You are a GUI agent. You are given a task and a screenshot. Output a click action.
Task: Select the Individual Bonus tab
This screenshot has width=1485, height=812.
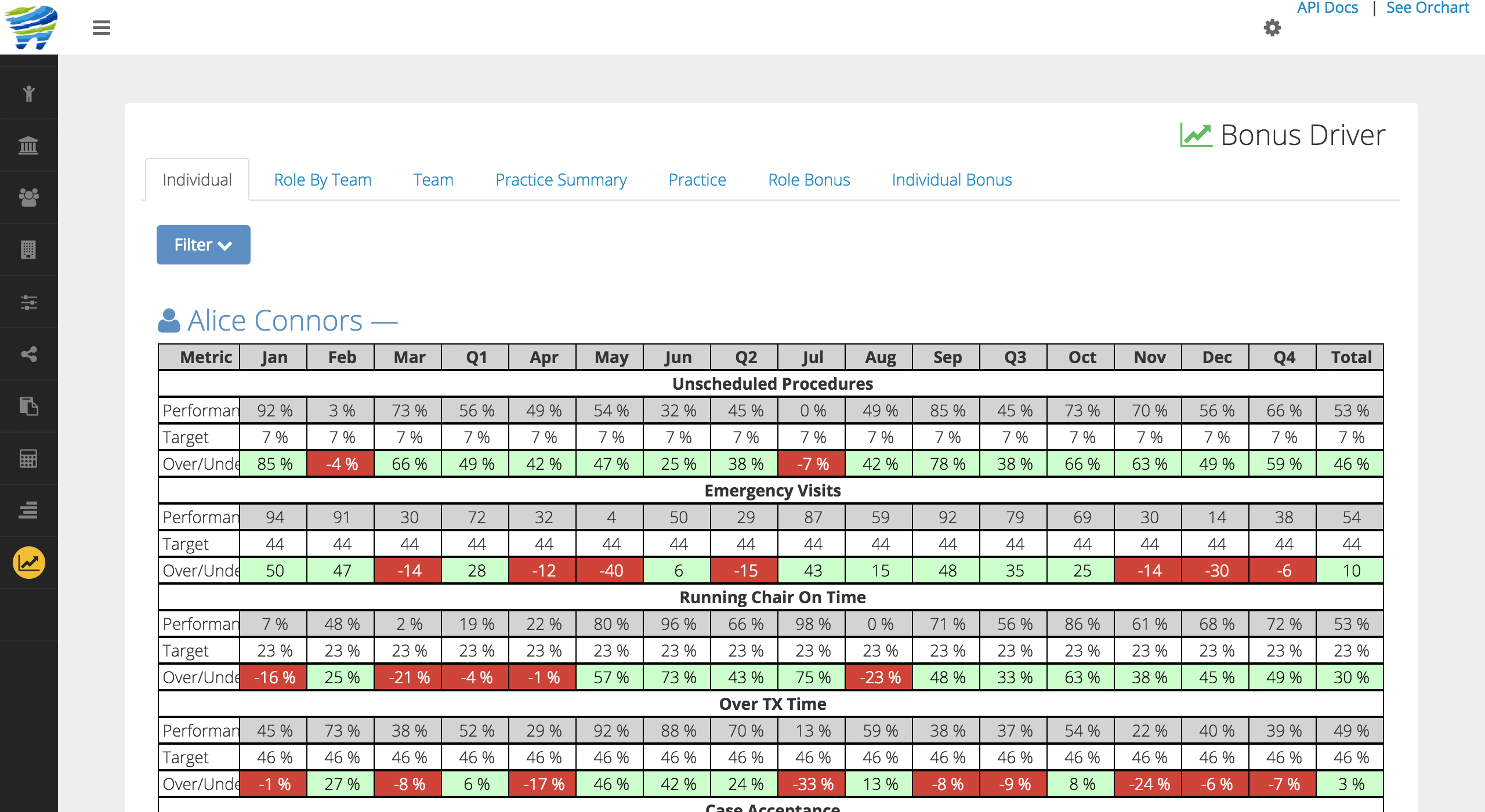951,180
